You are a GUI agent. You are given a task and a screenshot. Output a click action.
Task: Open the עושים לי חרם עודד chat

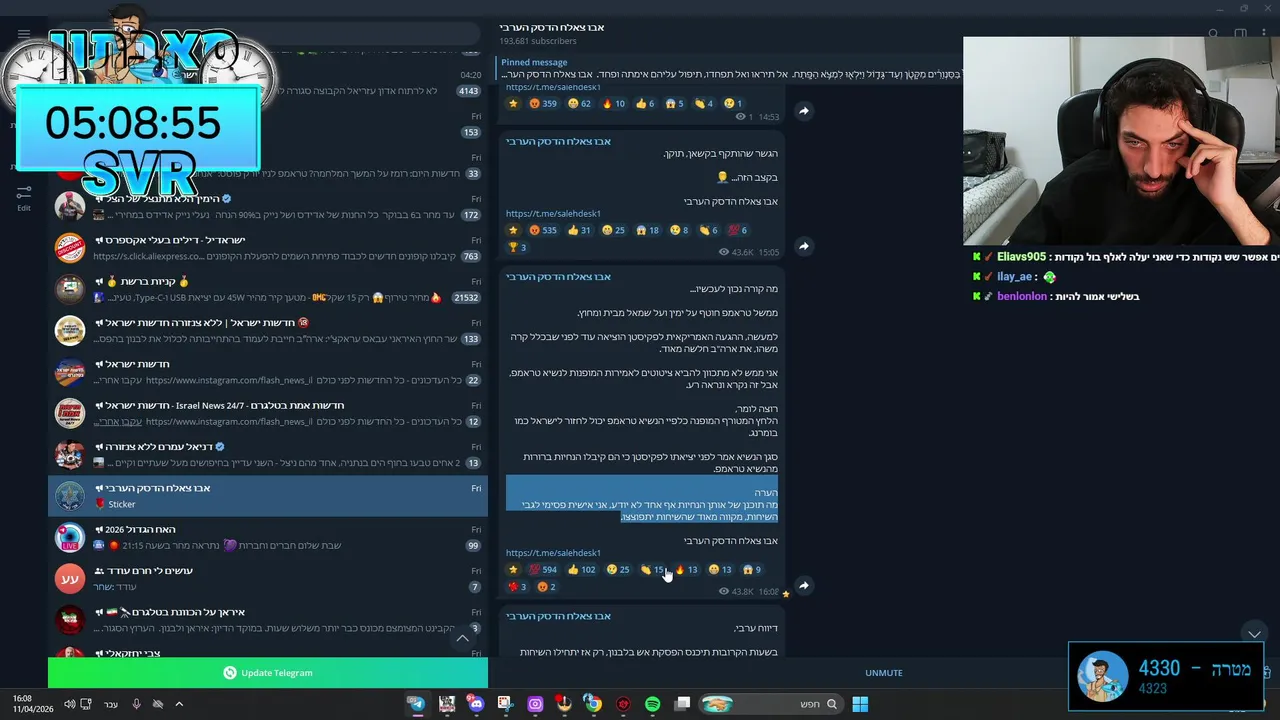coord(268,578)
